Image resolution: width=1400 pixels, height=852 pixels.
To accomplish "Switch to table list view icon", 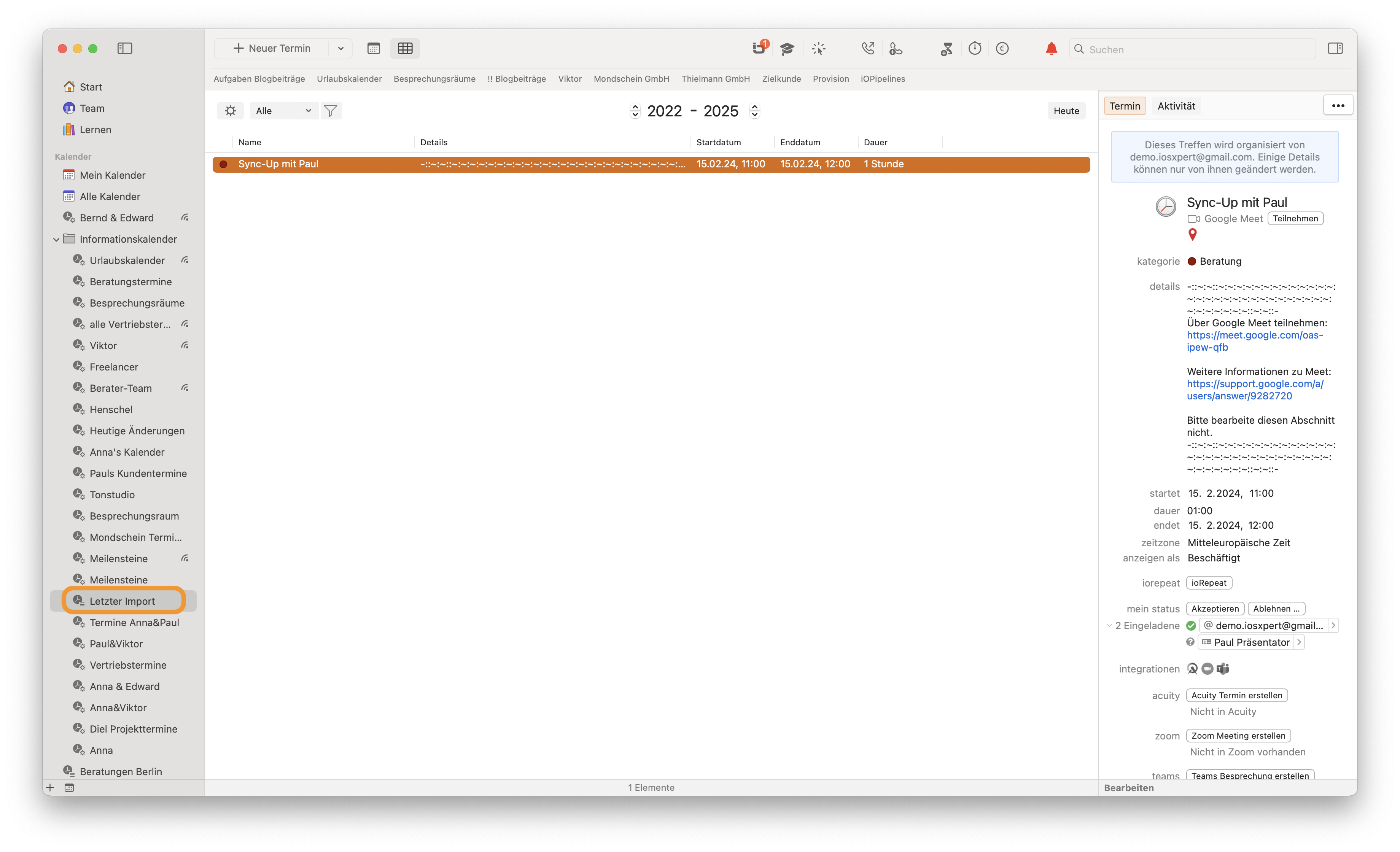I will coord(405,48).
